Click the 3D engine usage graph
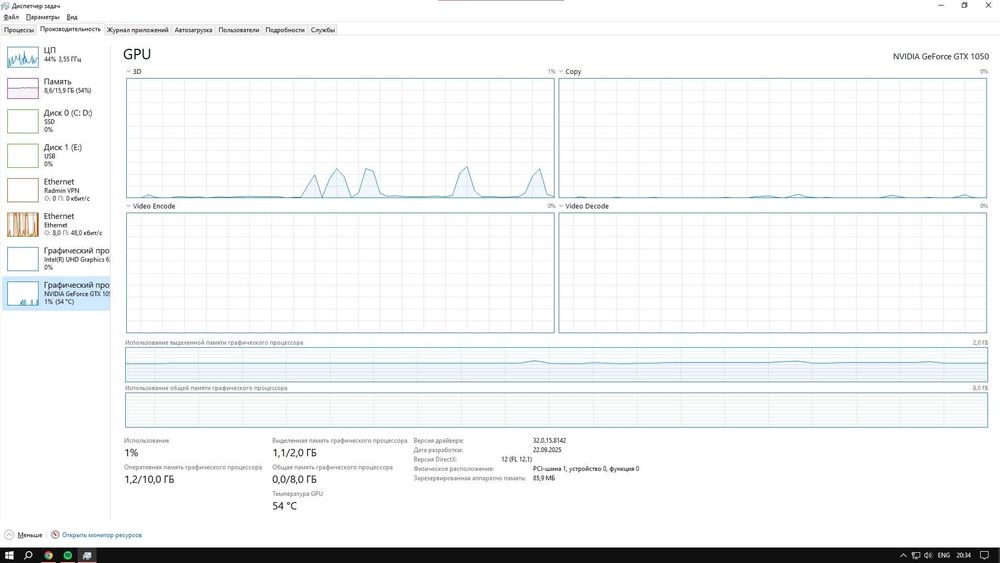Viewport: 1000px width, 563px height. 340,138
